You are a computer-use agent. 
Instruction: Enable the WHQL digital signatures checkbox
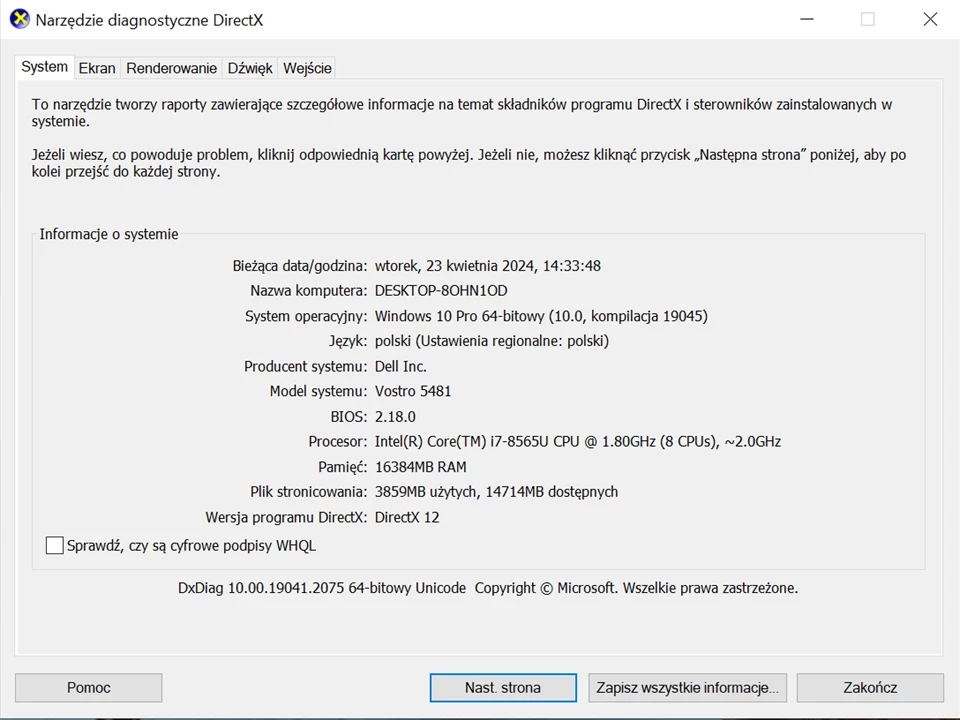coord(54,545)
